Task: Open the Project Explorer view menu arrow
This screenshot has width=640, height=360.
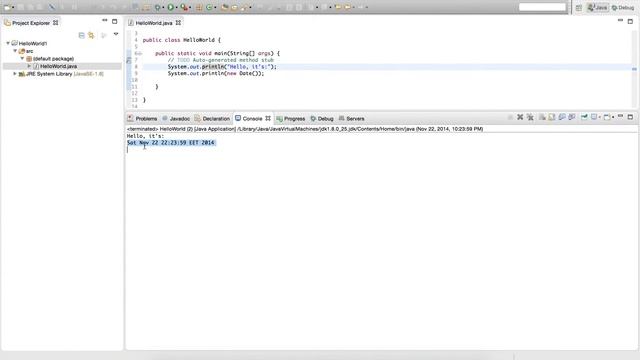Action: click(116, 34)
